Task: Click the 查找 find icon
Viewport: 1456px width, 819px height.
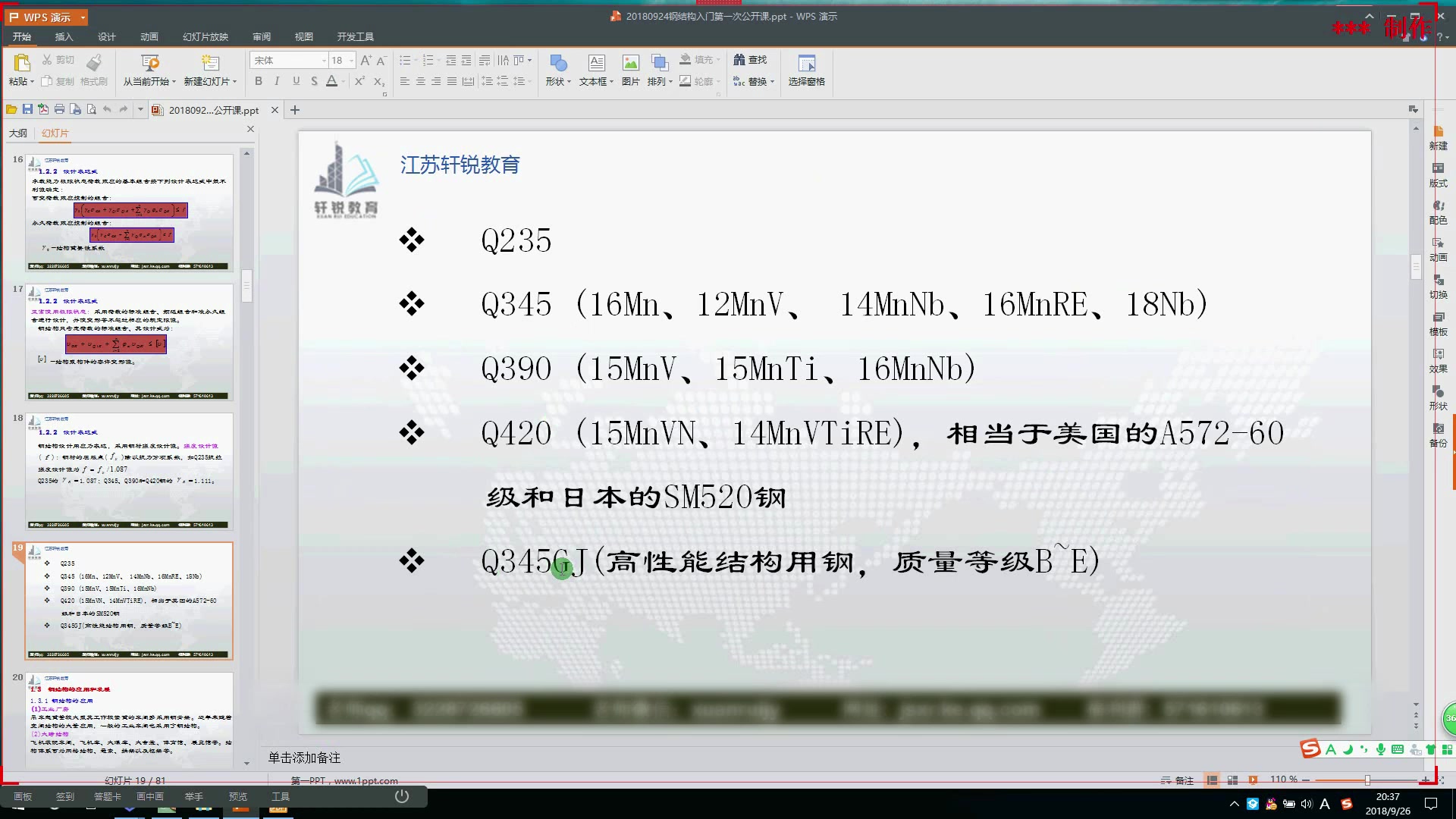Action: [x=750, y=60]
